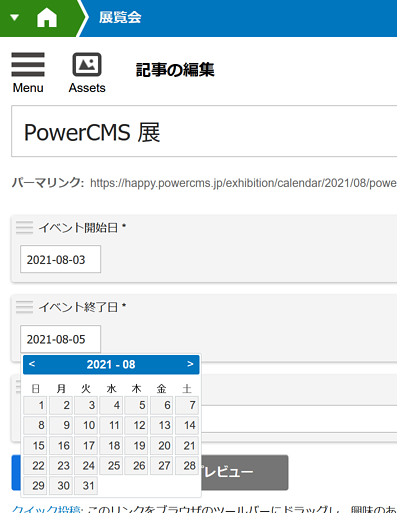Open the dropdown triangle beside home icon
The image size is (397, 513).
[x=14, y=17]
